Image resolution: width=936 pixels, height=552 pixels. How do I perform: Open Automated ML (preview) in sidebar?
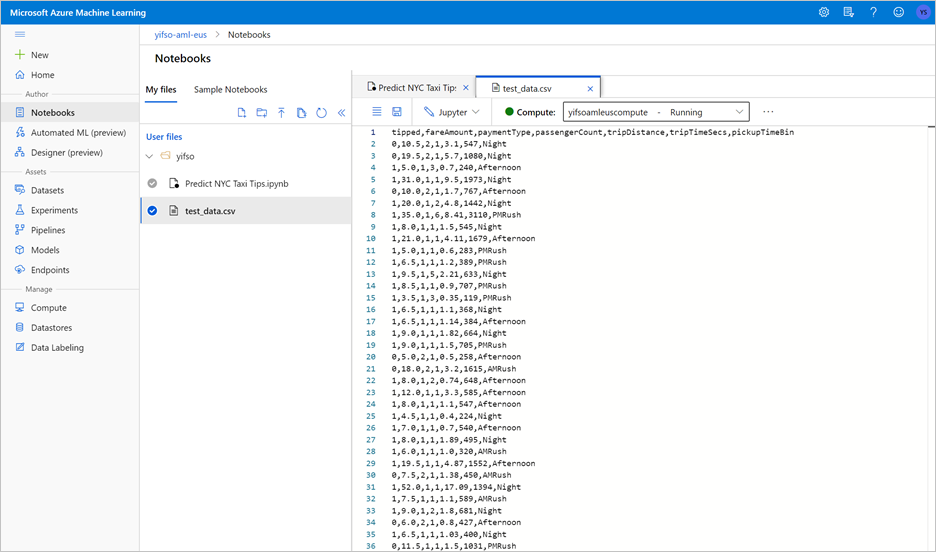point(78,133)
